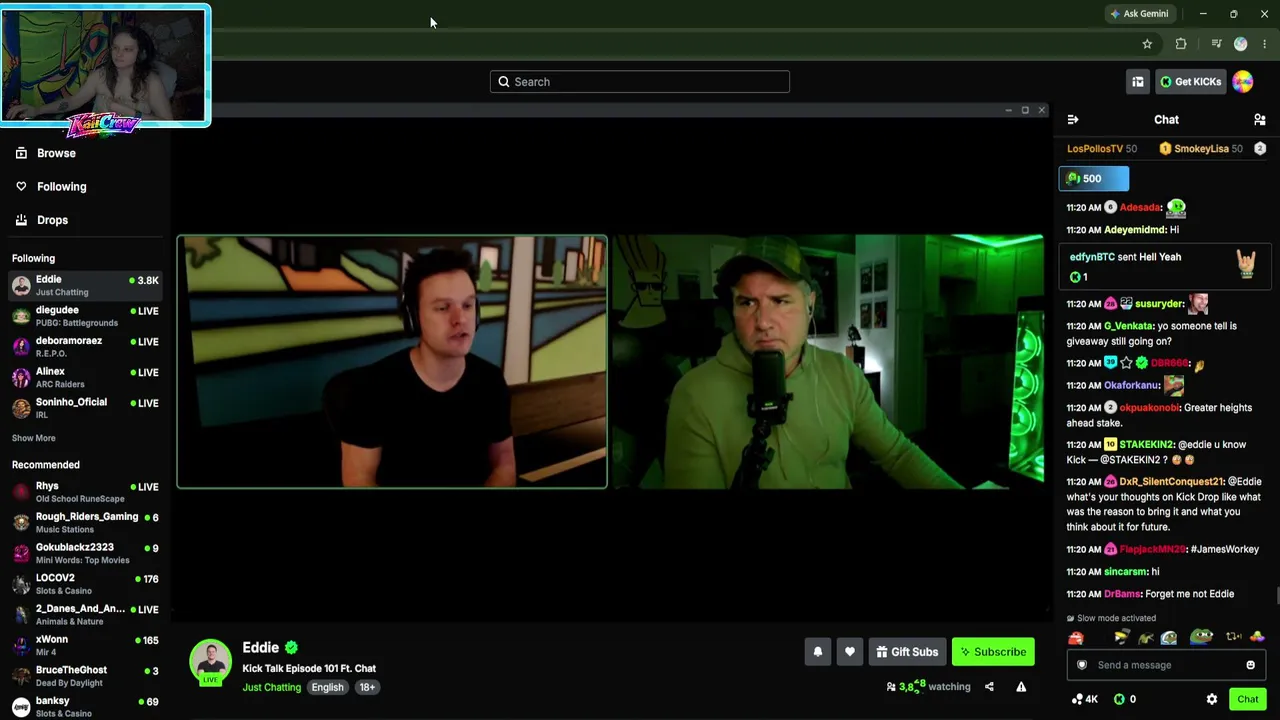
Task: Open the 500 gifted leaderboard badge
Action: point(1094,179)
